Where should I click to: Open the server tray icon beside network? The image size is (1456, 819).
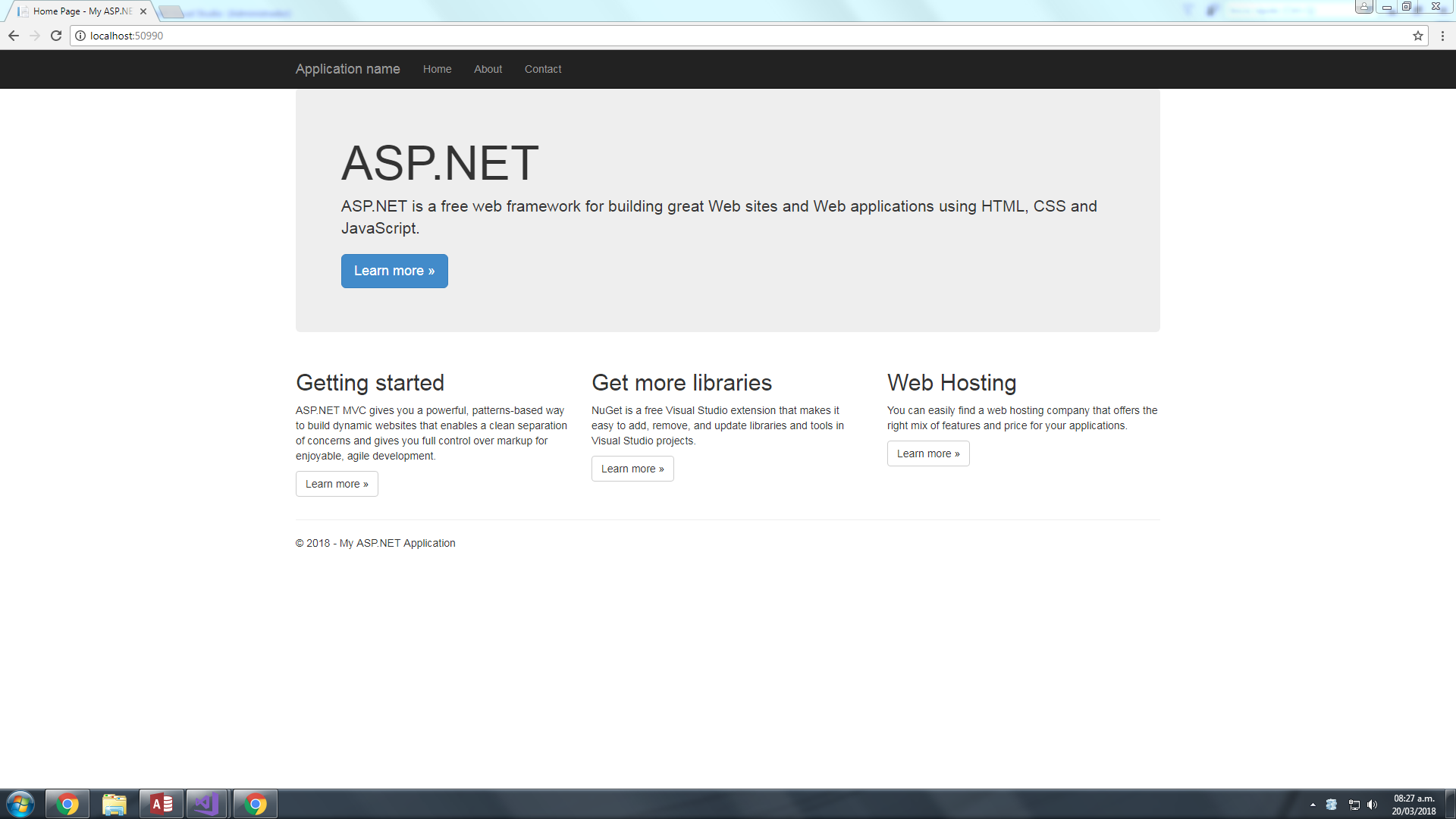click(1332, 805)
